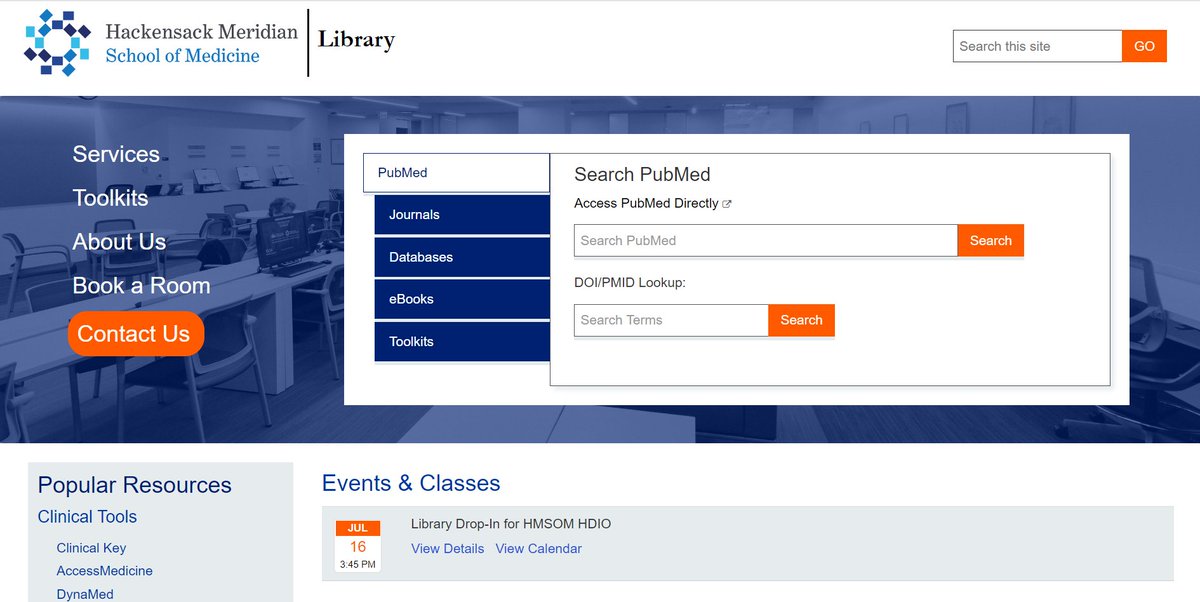Click the Popular Resources heading
The height and width of the screenshot is (602, 1200).
click(x=134, y=485)
